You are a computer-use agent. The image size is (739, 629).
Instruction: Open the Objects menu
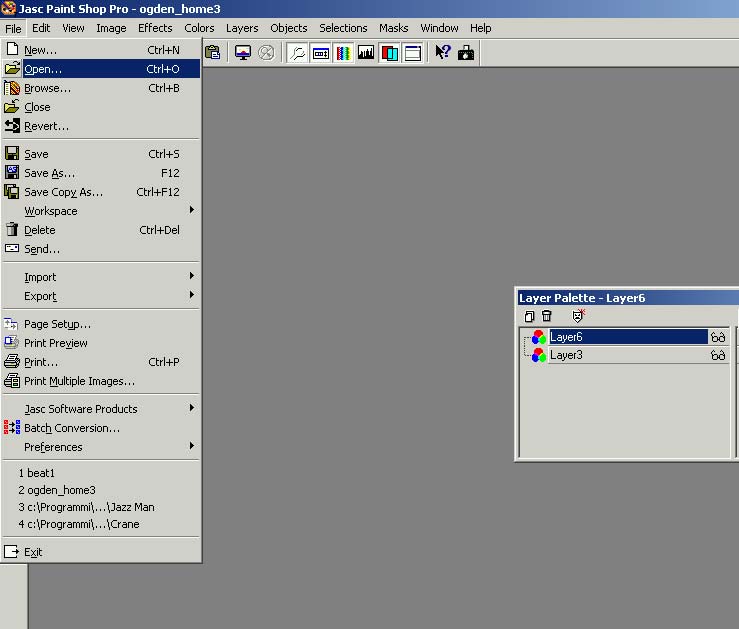coord(289,28)
